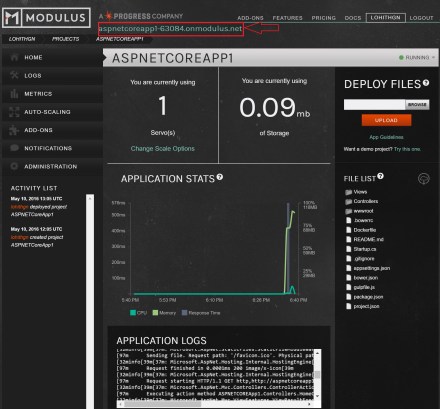Toggle Memory legend color swatch
440x409 pixels.
155,313
